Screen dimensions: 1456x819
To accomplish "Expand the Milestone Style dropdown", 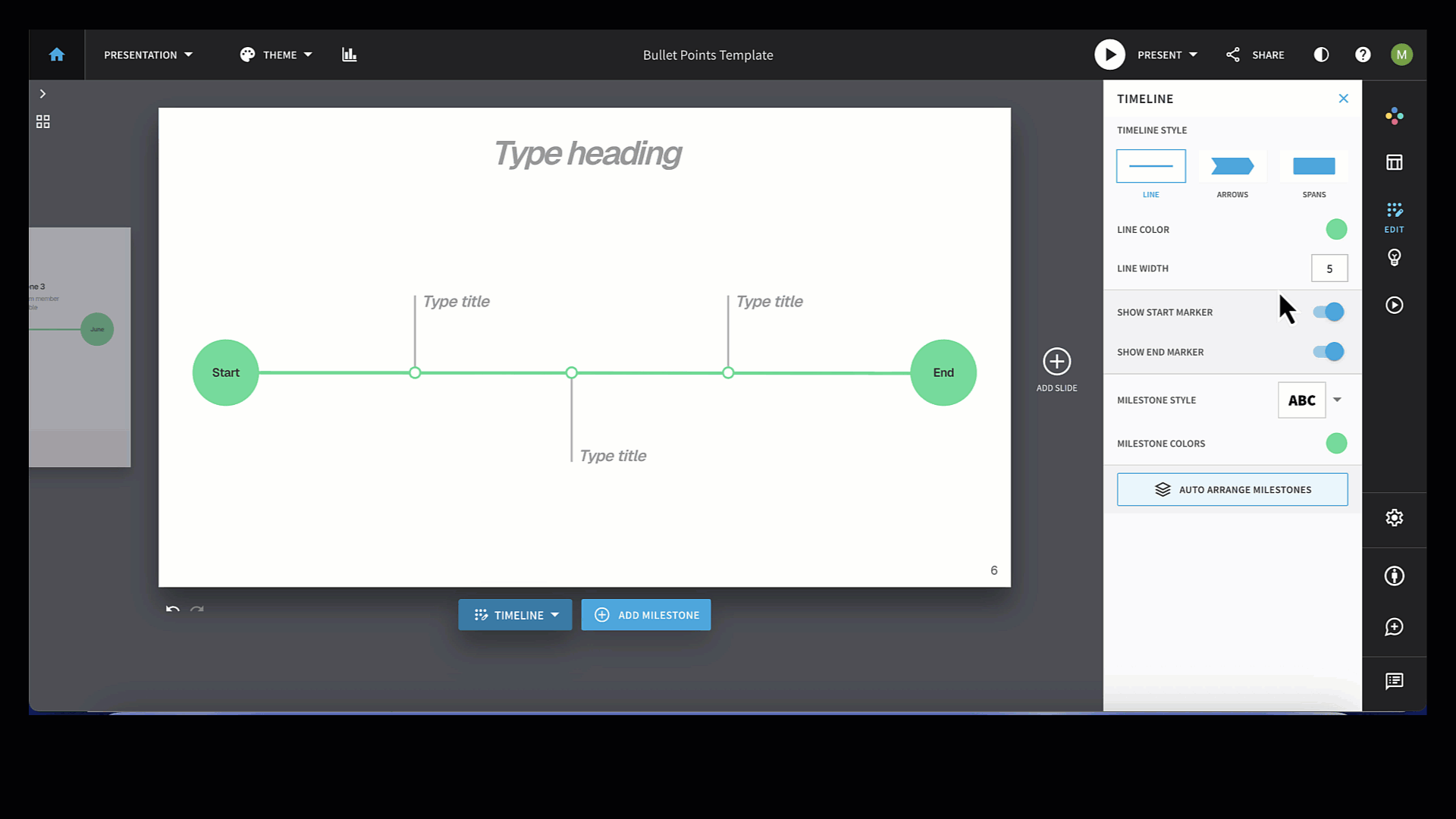I will pyautogui.click(x=1337, y=400).
